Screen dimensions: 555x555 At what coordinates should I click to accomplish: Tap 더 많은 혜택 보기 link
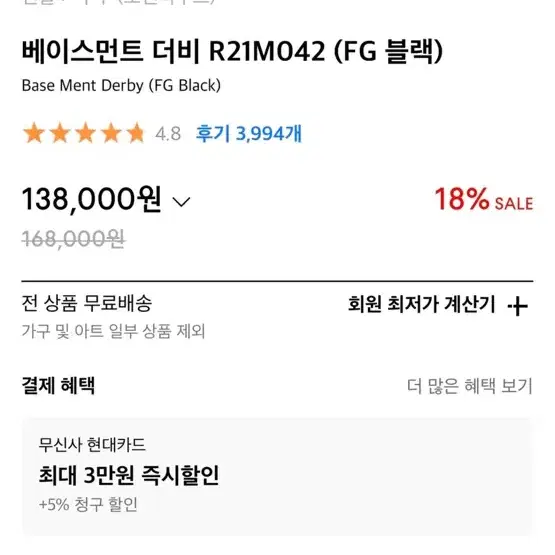pyautogui.click(x=469, y=386)
